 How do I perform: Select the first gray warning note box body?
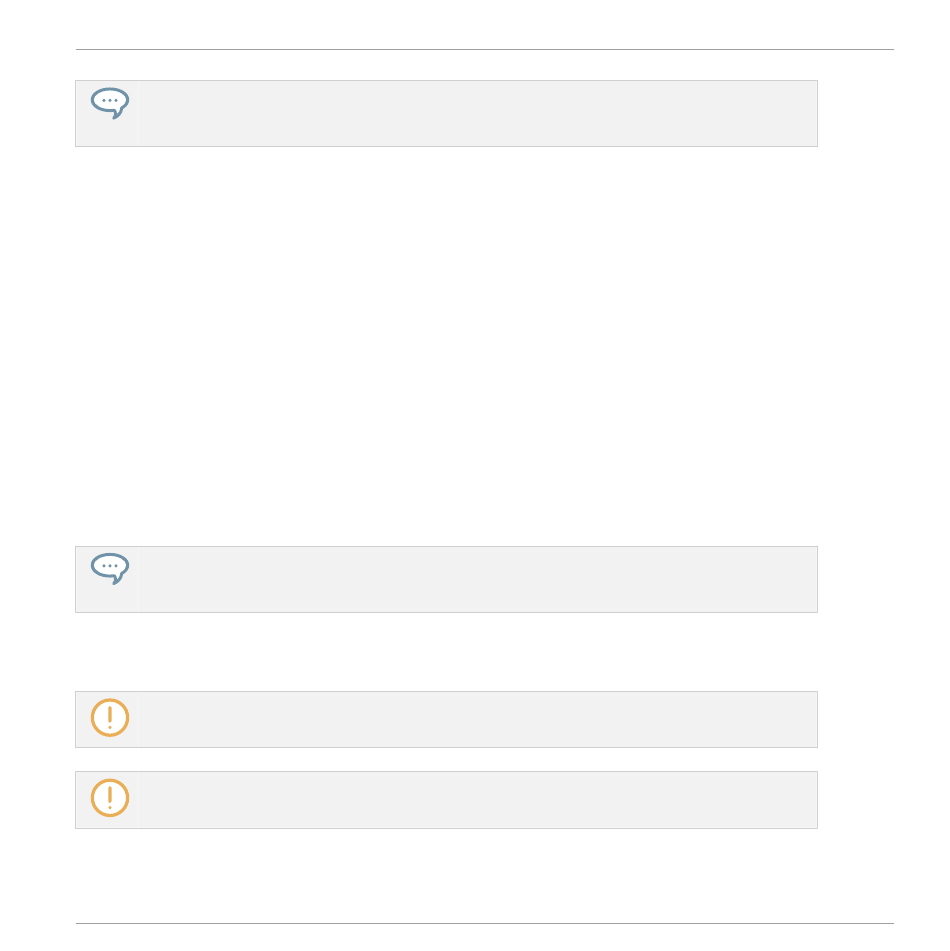[x=446, y=719]
